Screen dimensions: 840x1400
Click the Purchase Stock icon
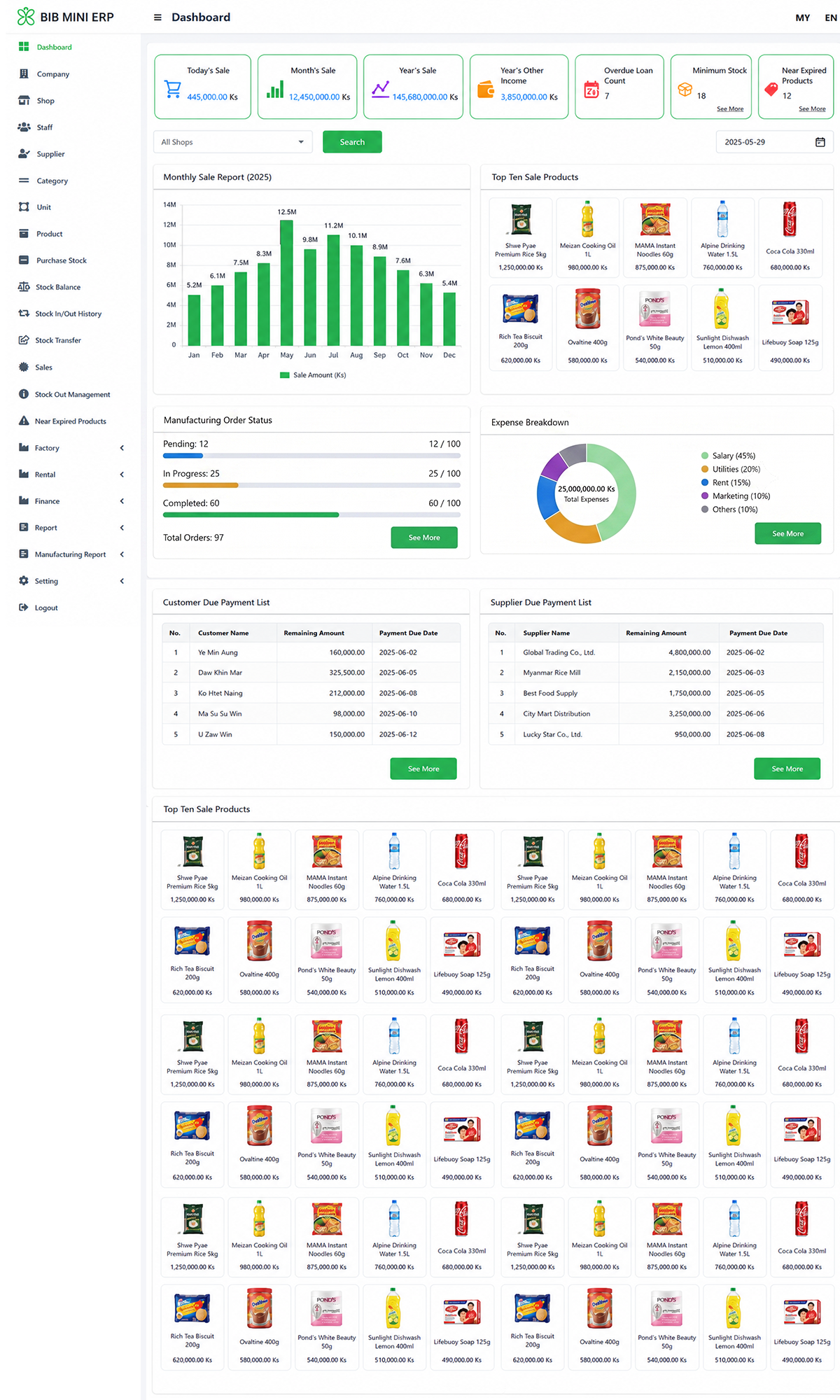[x=24, y=260]
